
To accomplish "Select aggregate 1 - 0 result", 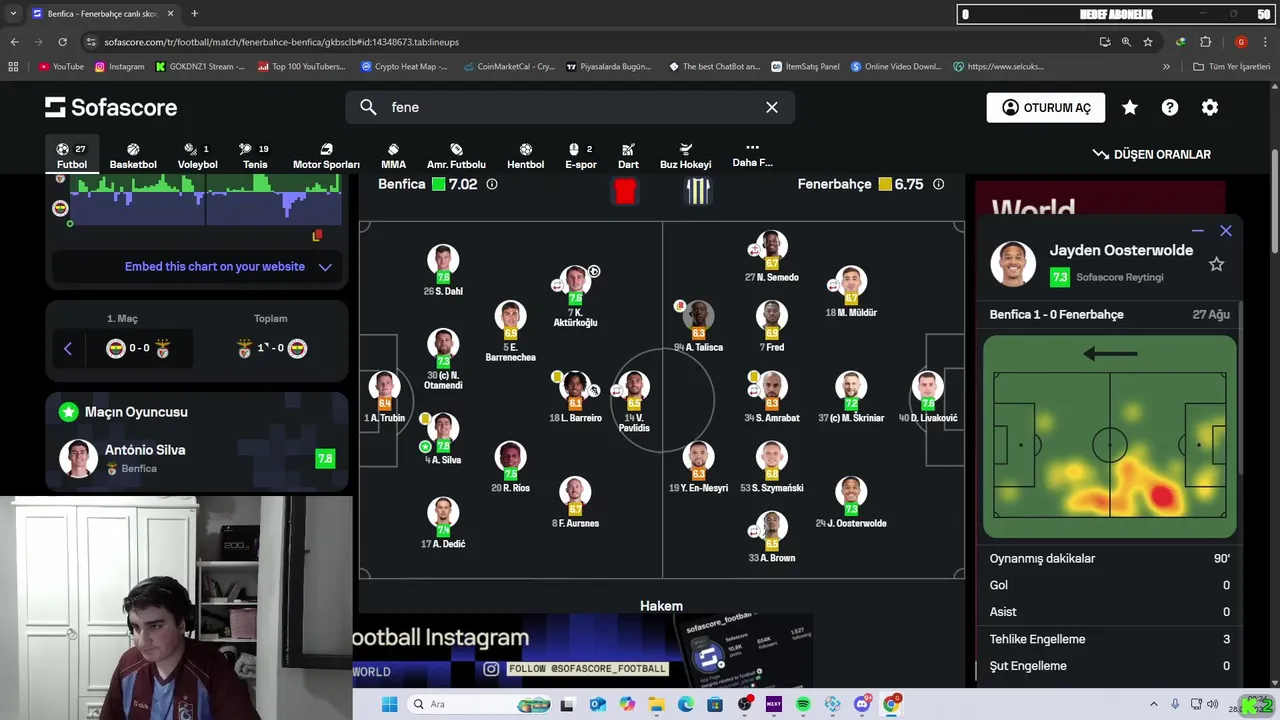I will click(x=271, y=348).
